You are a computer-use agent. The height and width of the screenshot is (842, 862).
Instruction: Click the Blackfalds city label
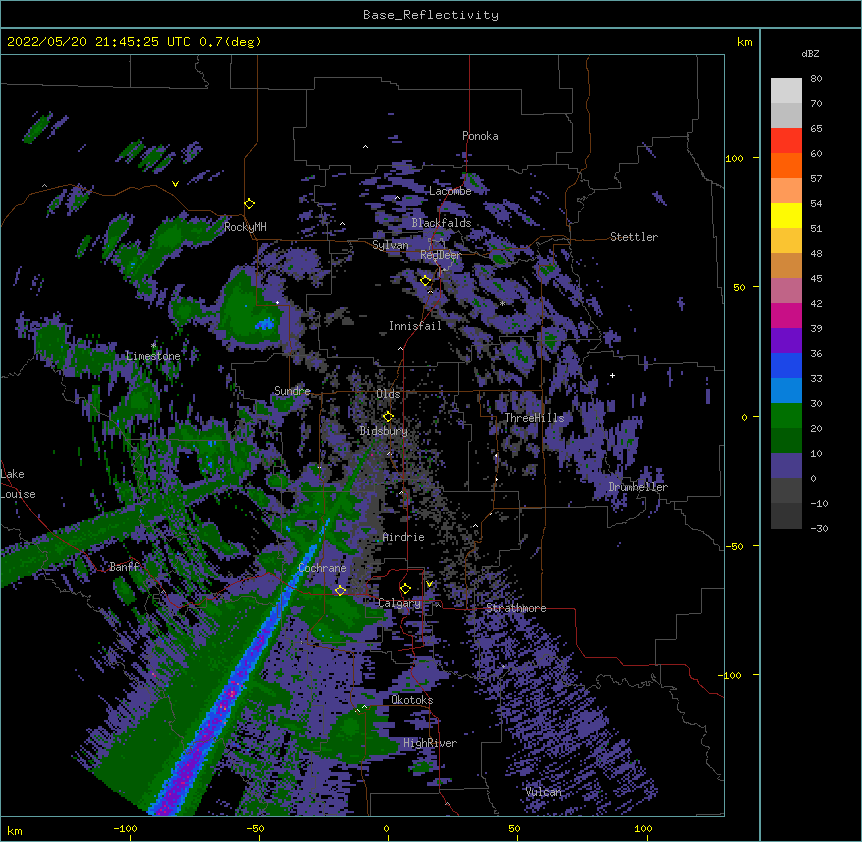coord(441,223)
